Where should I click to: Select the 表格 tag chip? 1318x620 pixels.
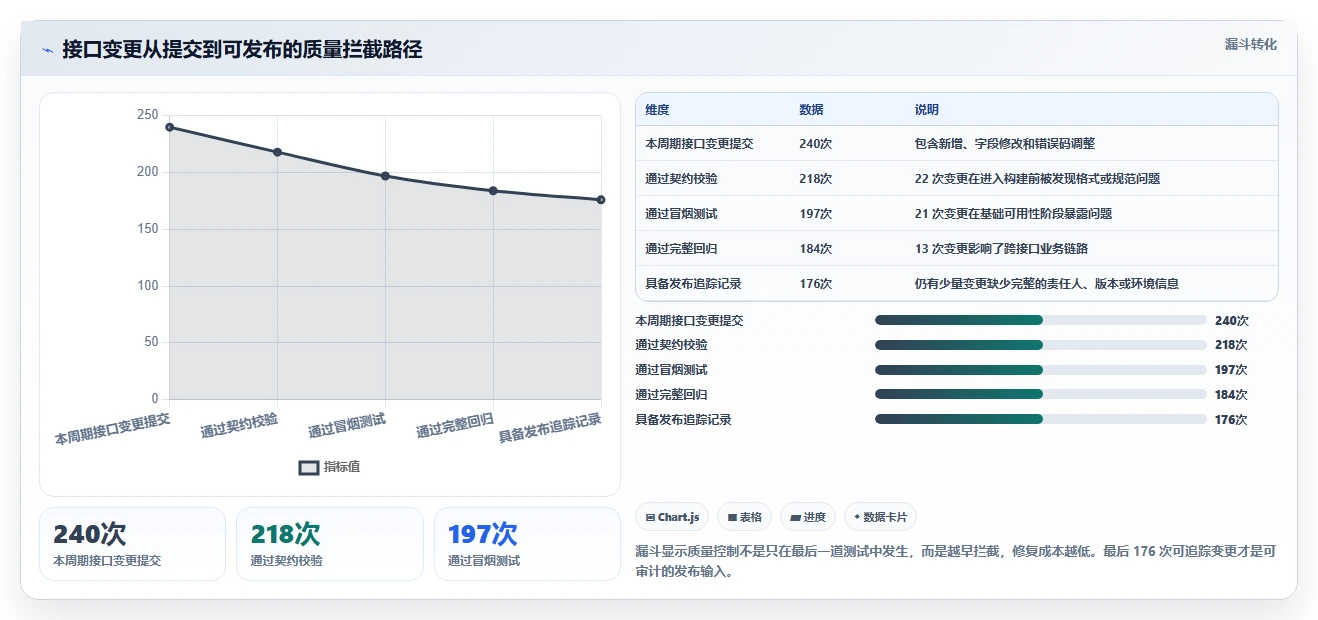tap(744, 517)
